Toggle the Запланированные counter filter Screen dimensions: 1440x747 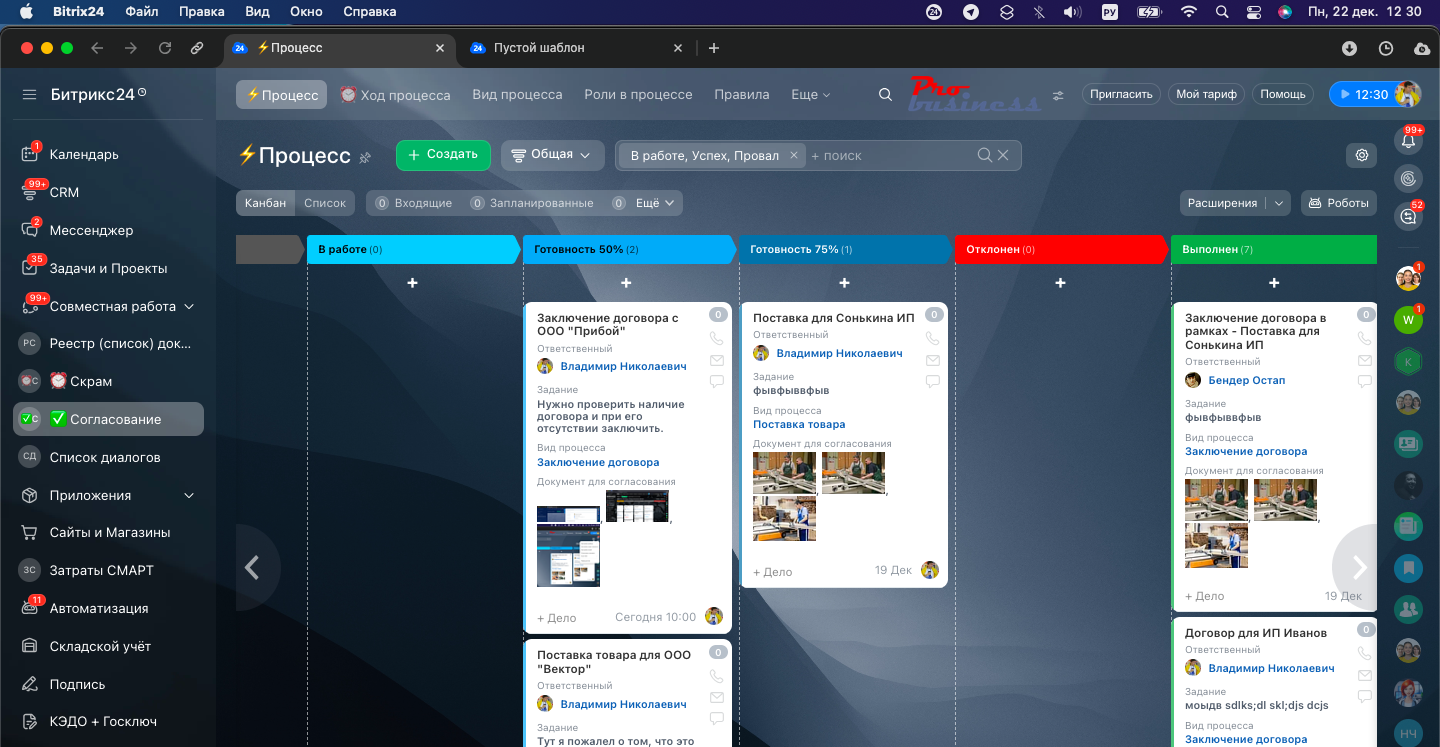click(531, 203)
